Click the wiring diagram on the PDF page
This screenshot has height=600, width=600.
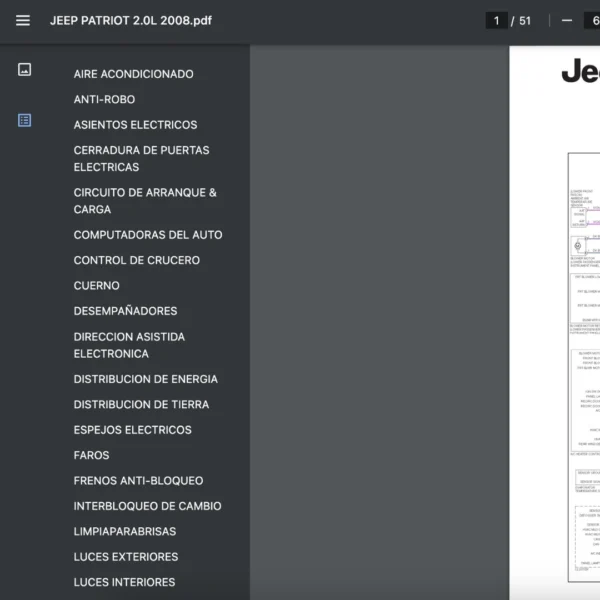click(x=584, y=367)
